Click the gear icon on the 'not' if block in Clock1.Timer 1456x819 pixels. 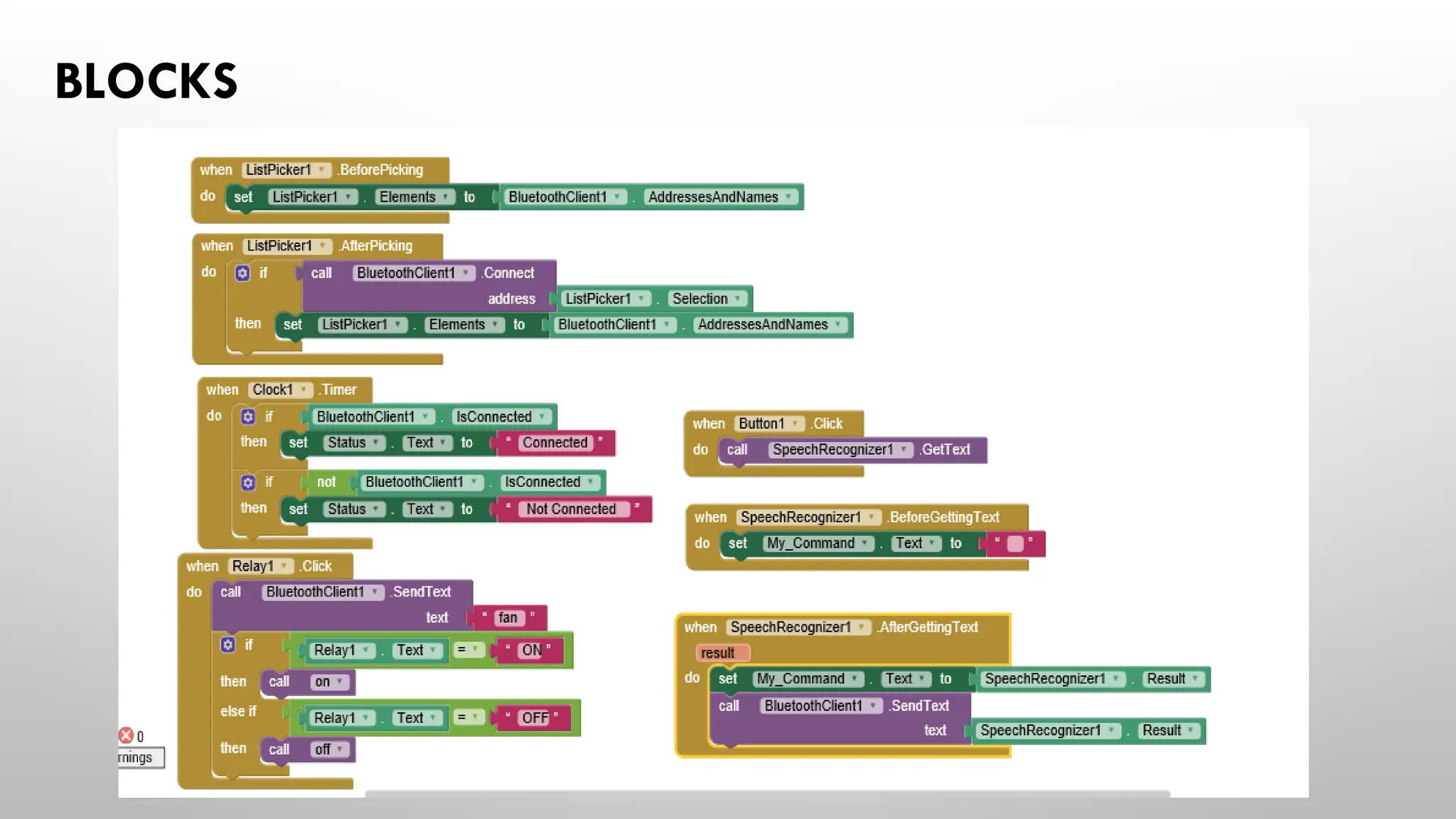pos(247,483)
